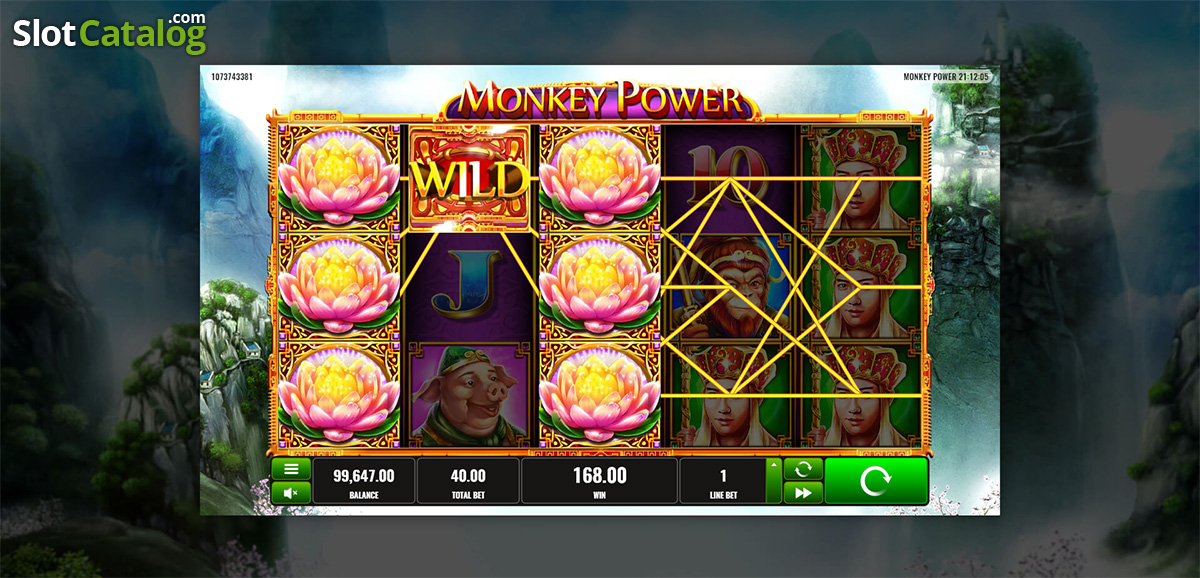Click the middle lotus flower on third reel

pyautogui.click(x=600, y=285)
